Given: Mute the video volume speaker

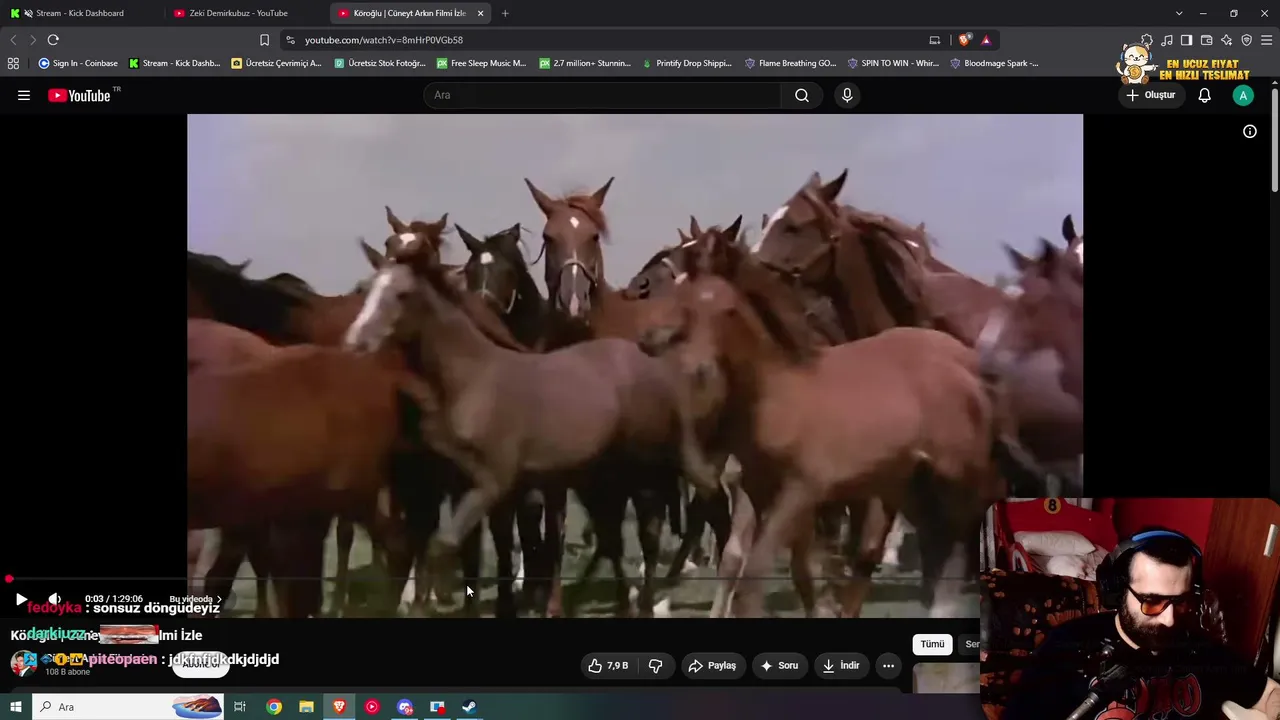Looking at the screenshot, I should tap(54, 599).
